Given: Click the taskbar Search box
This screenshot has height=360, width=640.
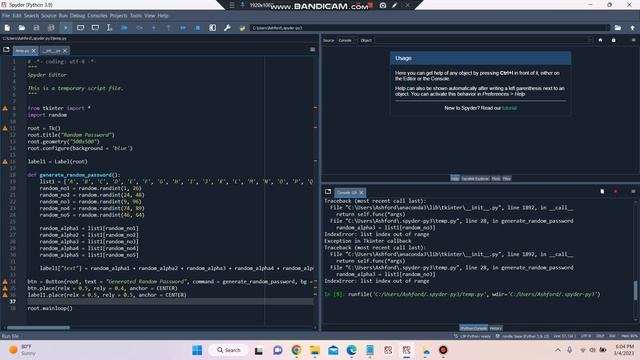Looking at the screenshot, I should click(229, 350).
